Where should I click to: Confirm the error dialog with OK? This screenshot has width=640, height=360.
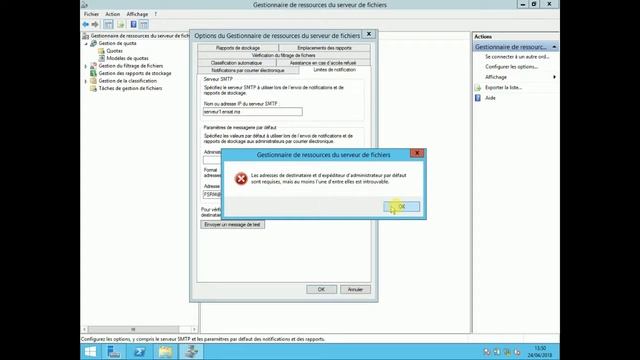(402, 207)
